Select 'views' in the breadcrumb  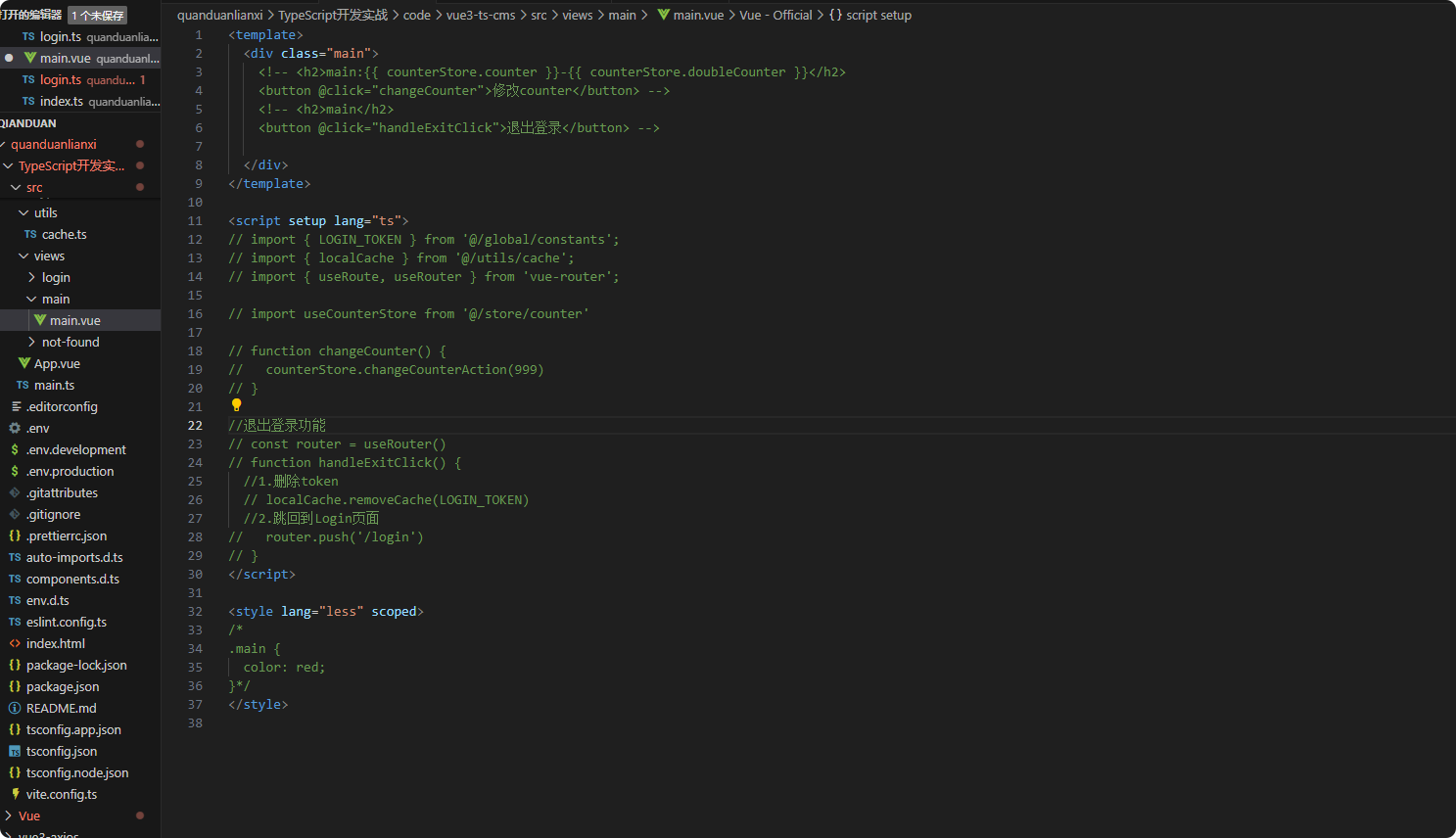point(578,15)
